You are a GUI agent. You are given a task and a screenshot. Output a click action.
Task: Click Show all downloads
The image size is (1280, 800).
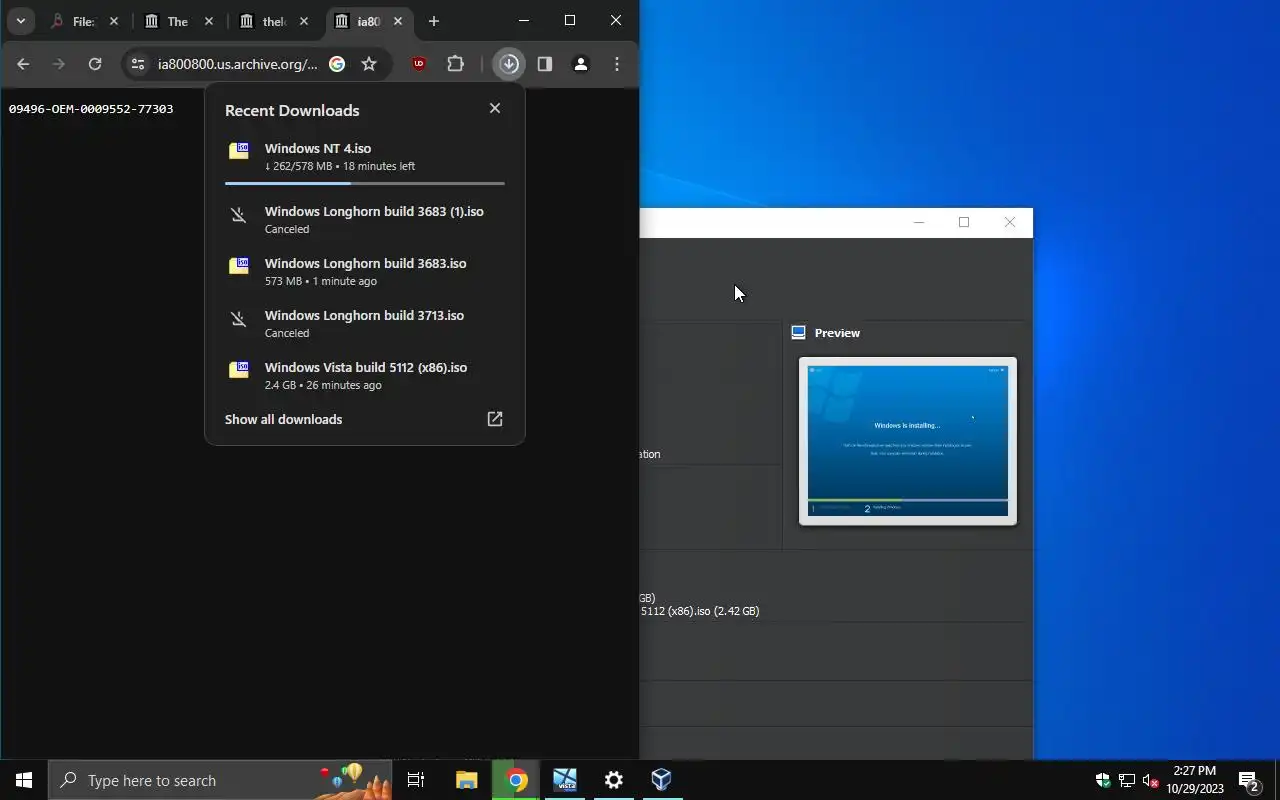click(x=283, y=419)
